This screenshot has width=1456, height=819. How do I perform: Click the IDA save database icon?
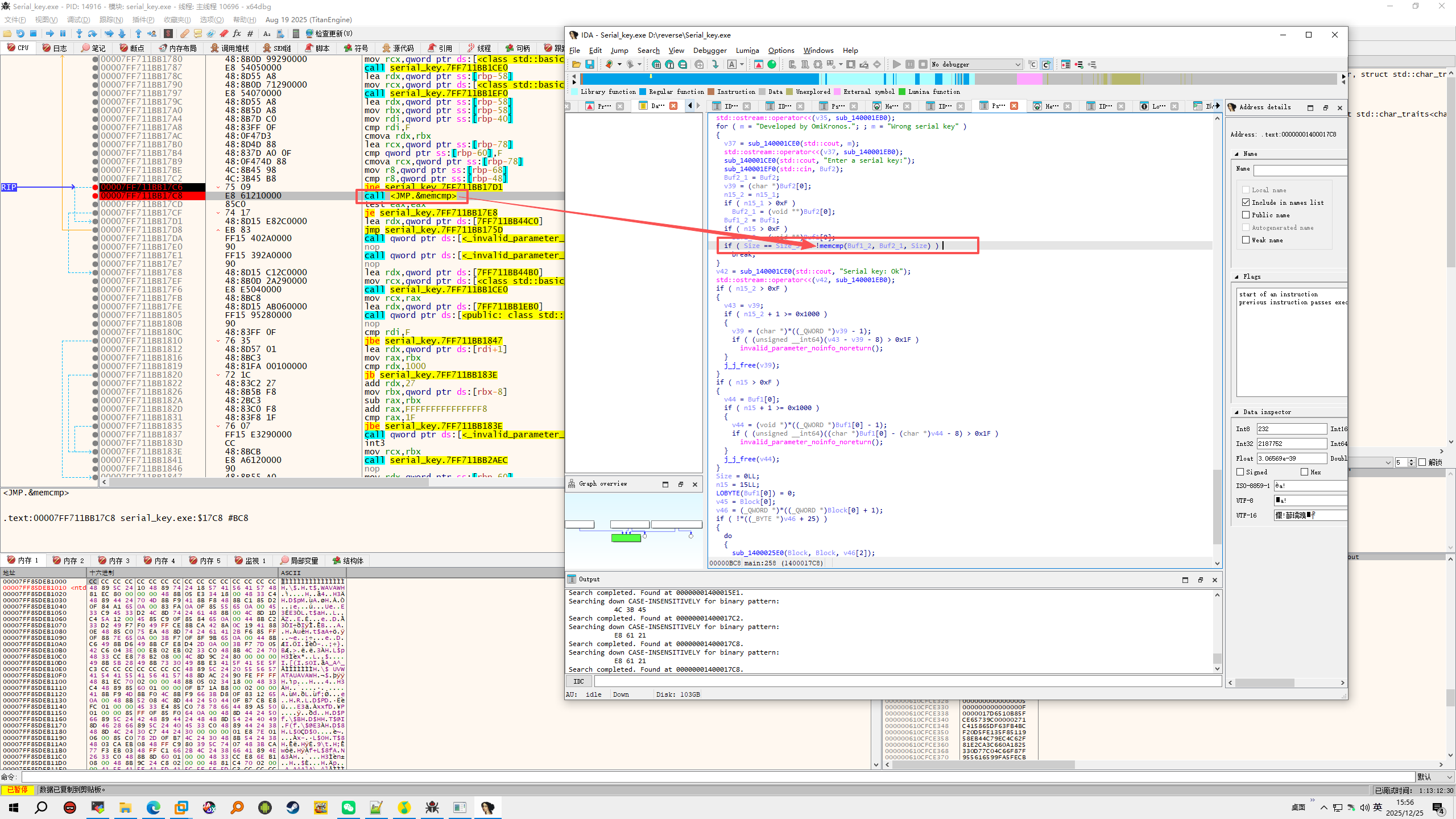590,64
